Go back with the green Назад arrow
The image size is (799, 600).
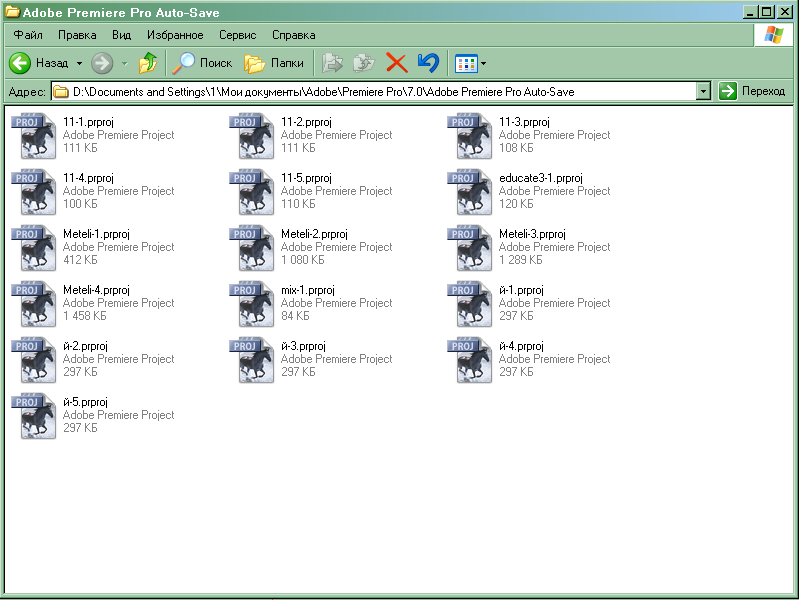tap(20, 63)
